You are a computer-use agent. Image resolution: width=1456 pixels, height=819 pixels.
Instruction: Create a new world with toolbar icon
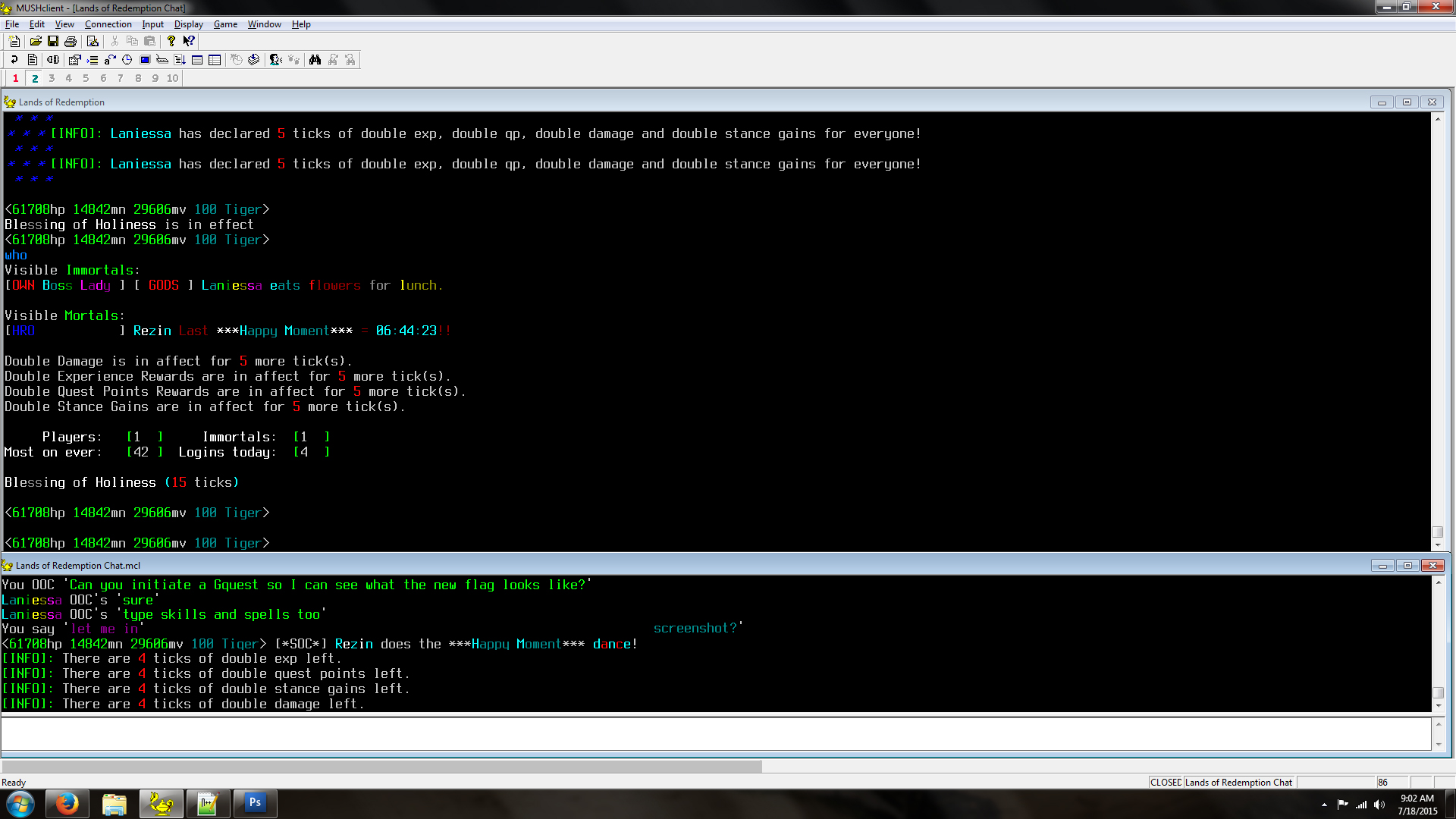point(14,41)
